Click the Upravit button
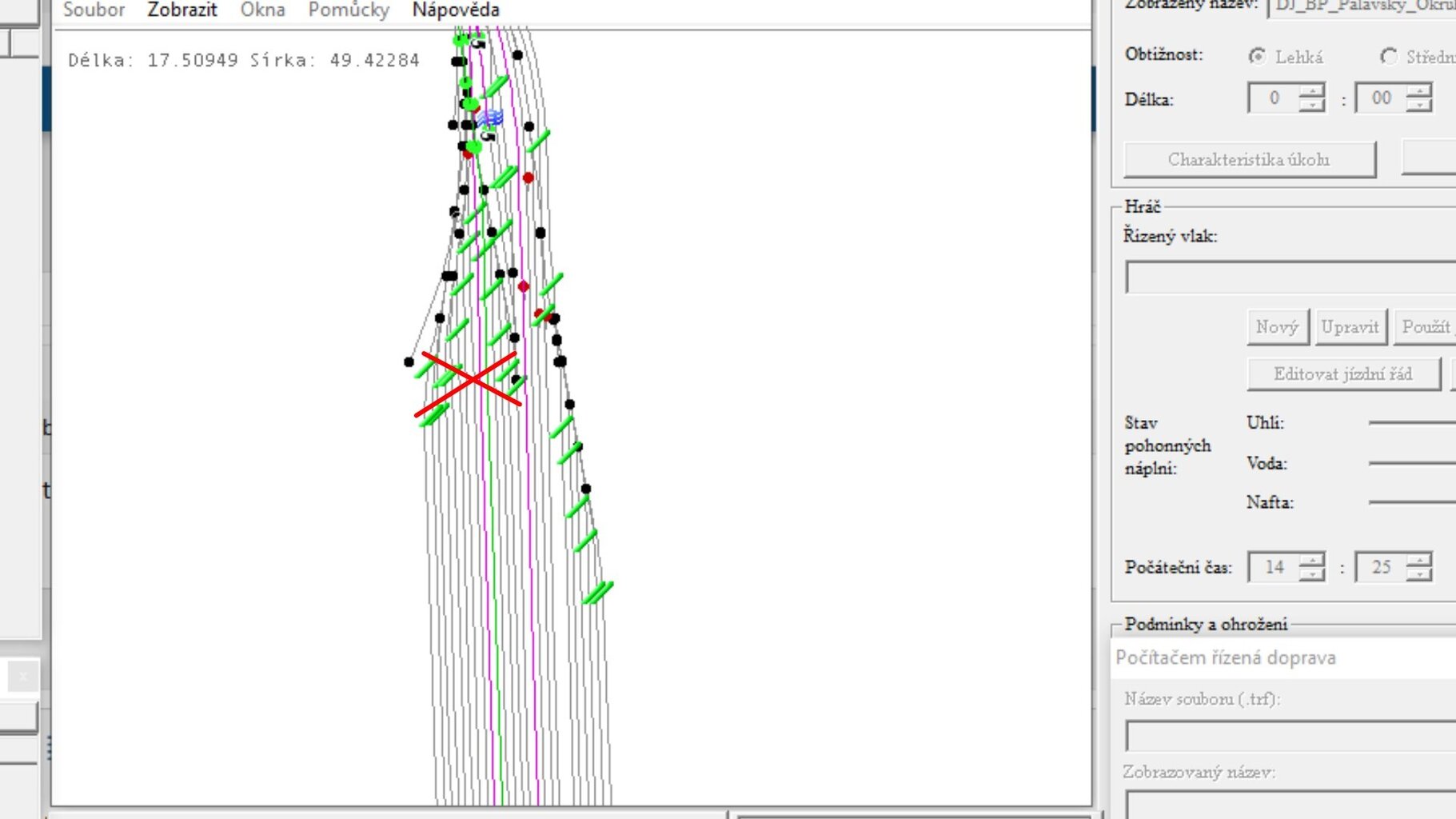The image size is (1456, 819). (1350, 327)
